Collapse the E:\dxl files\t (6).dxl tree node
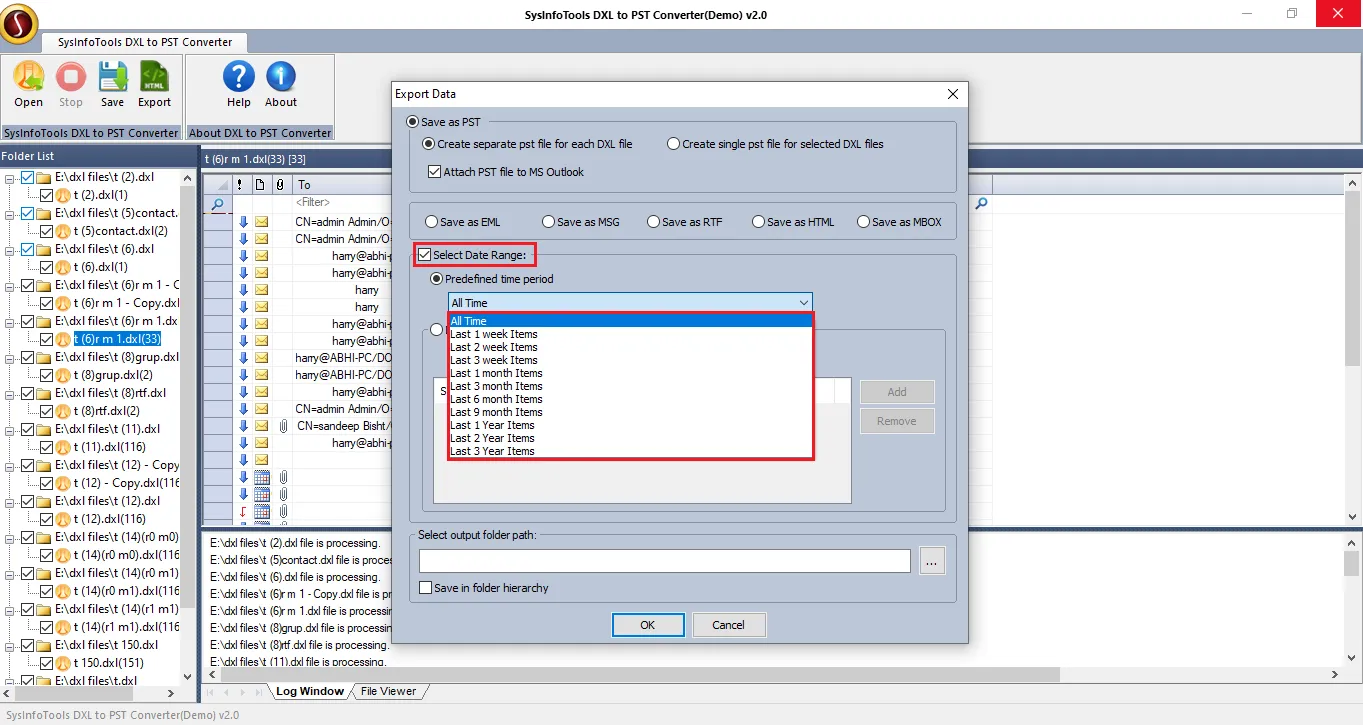1363x725 pixels. (11, 249)
